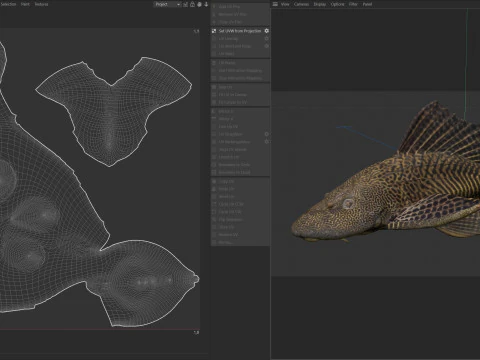This screenshot has height=360, width=480.
Task: Choose Flip Sequence command
Action: [x=240, y=220]
